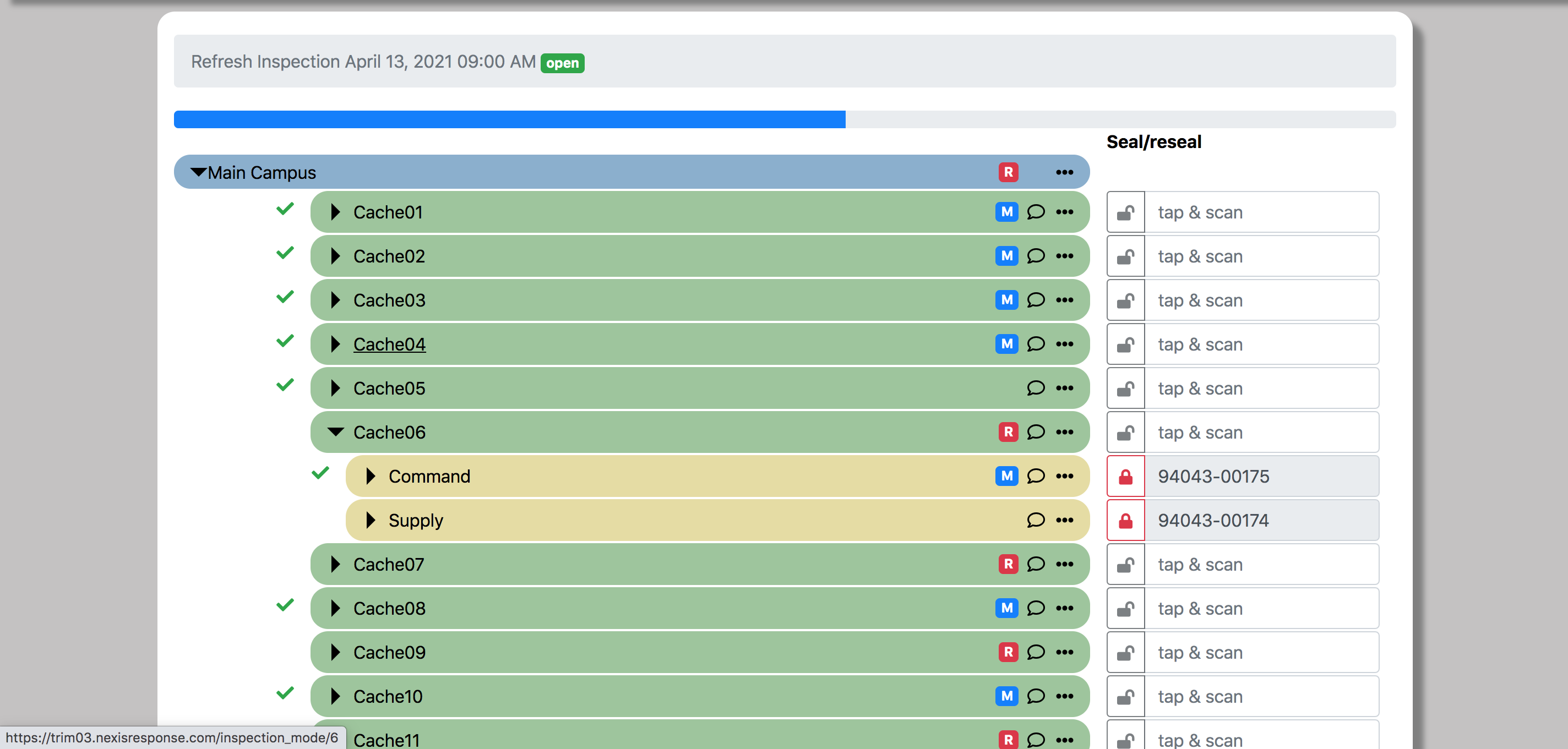Click the green checkmark beside Cache10
Screen dimensions: 1568x749
point(285,693)
